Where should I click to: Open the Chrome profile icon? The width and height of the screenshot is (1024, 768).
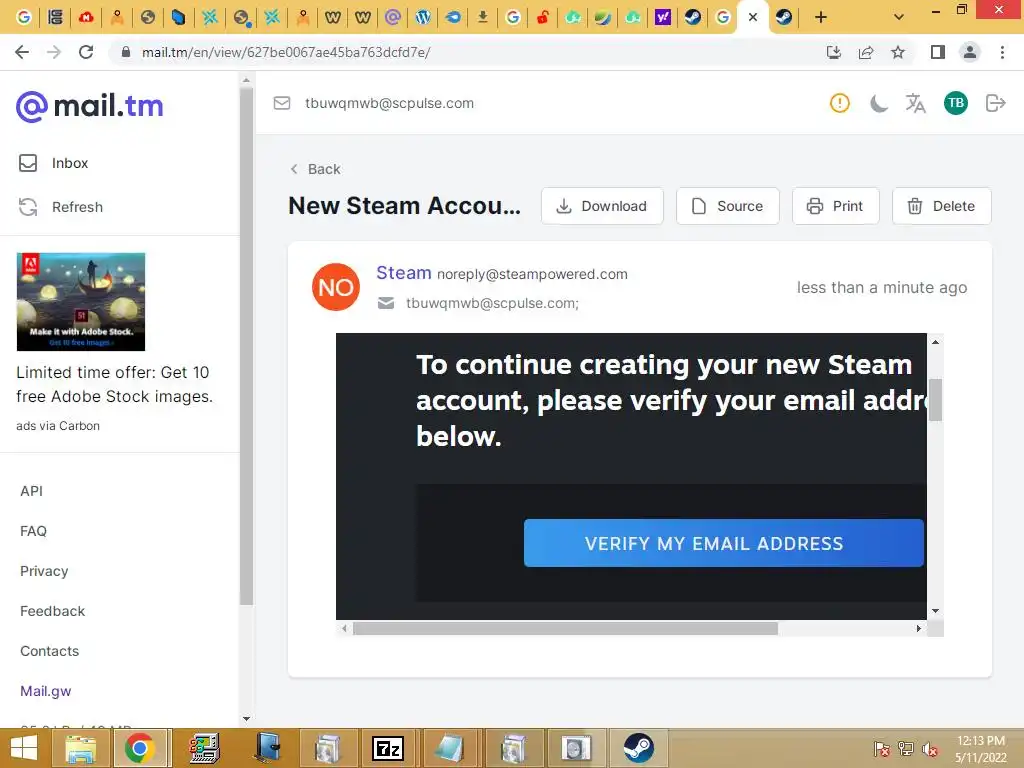coord(970,52)
